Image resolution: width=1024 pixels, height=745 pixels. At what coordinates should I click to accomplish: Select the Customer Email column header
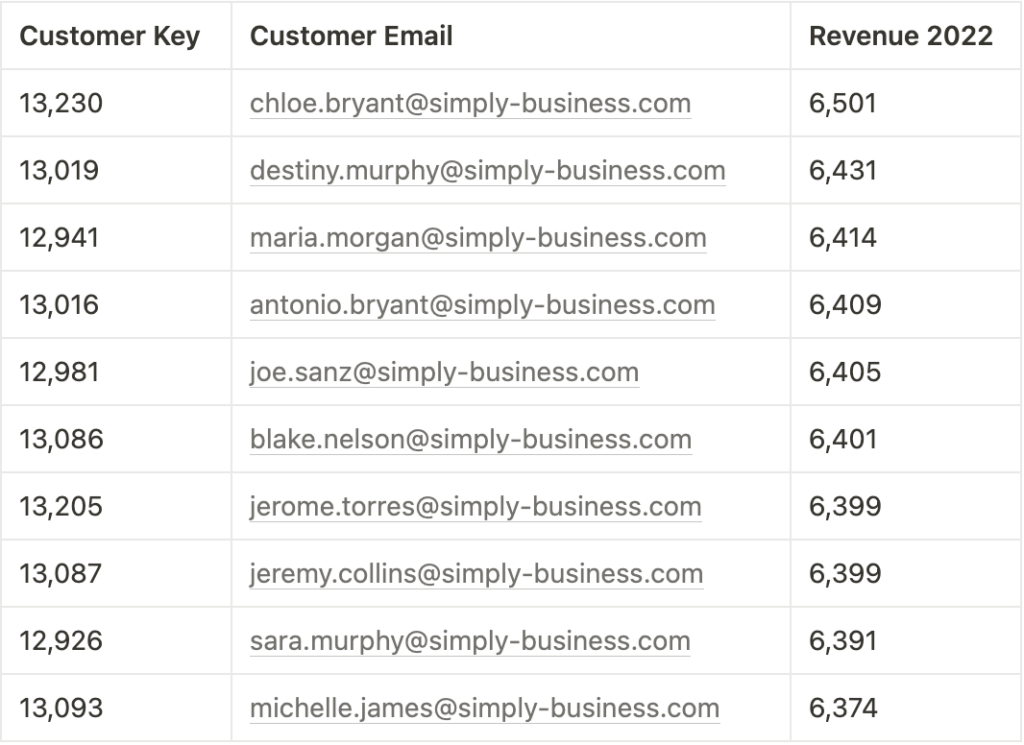point(511,35)
